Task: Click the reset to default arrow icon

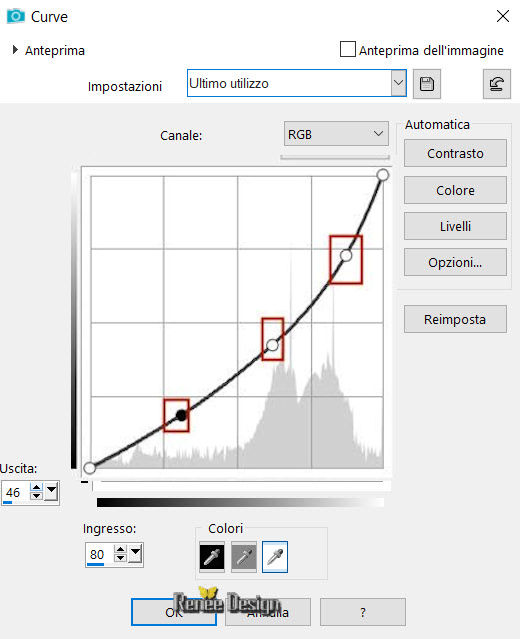Action: click(x=497, y=84)
